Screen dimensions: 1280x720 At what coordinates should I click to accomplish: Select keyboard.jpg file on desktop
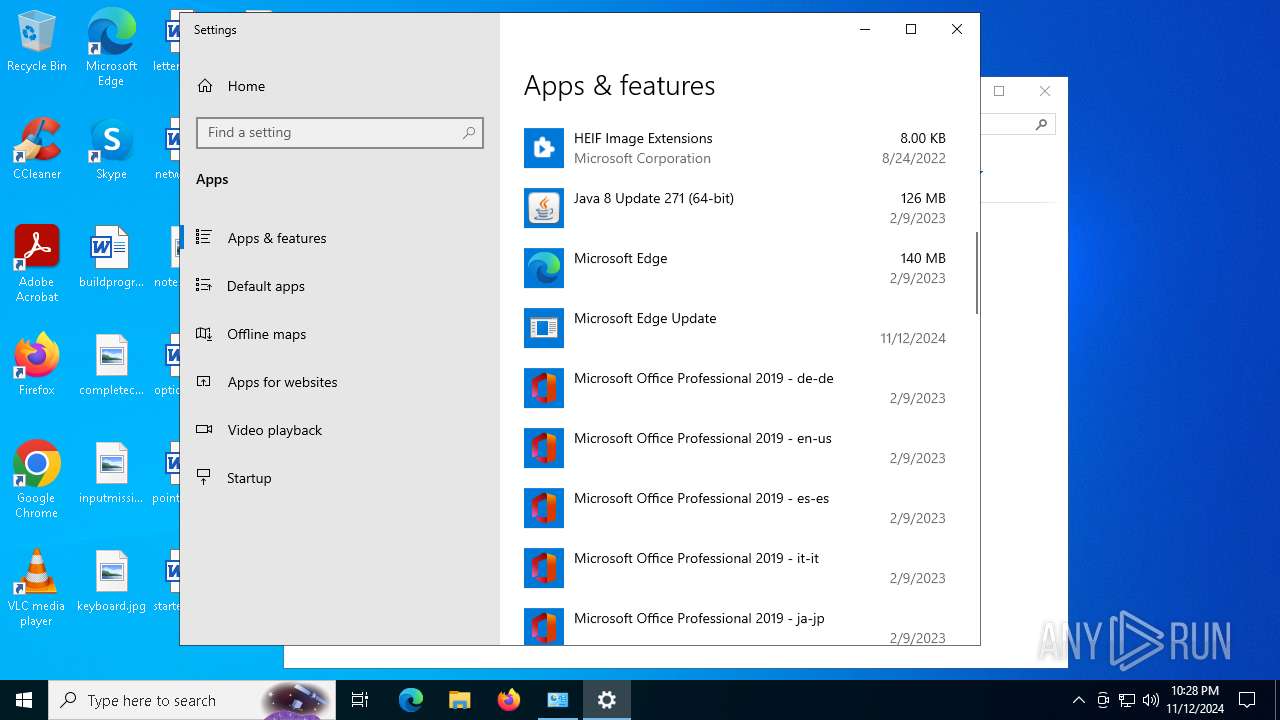(111, 580)
